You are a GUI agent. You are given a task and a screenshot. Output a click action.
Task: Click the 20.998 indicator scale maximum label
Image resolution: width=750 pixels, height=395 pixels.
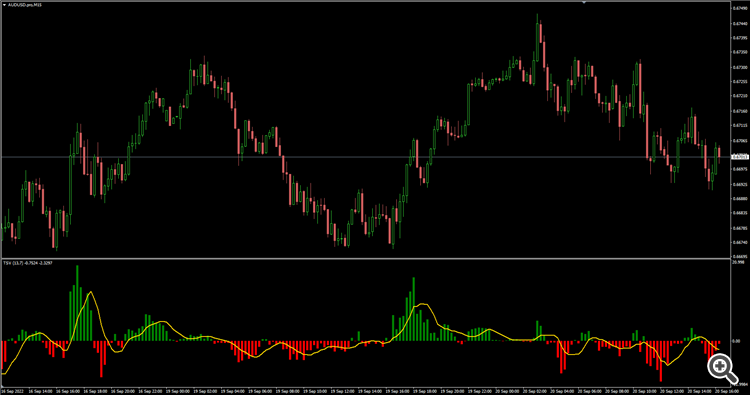coord(738,262)
